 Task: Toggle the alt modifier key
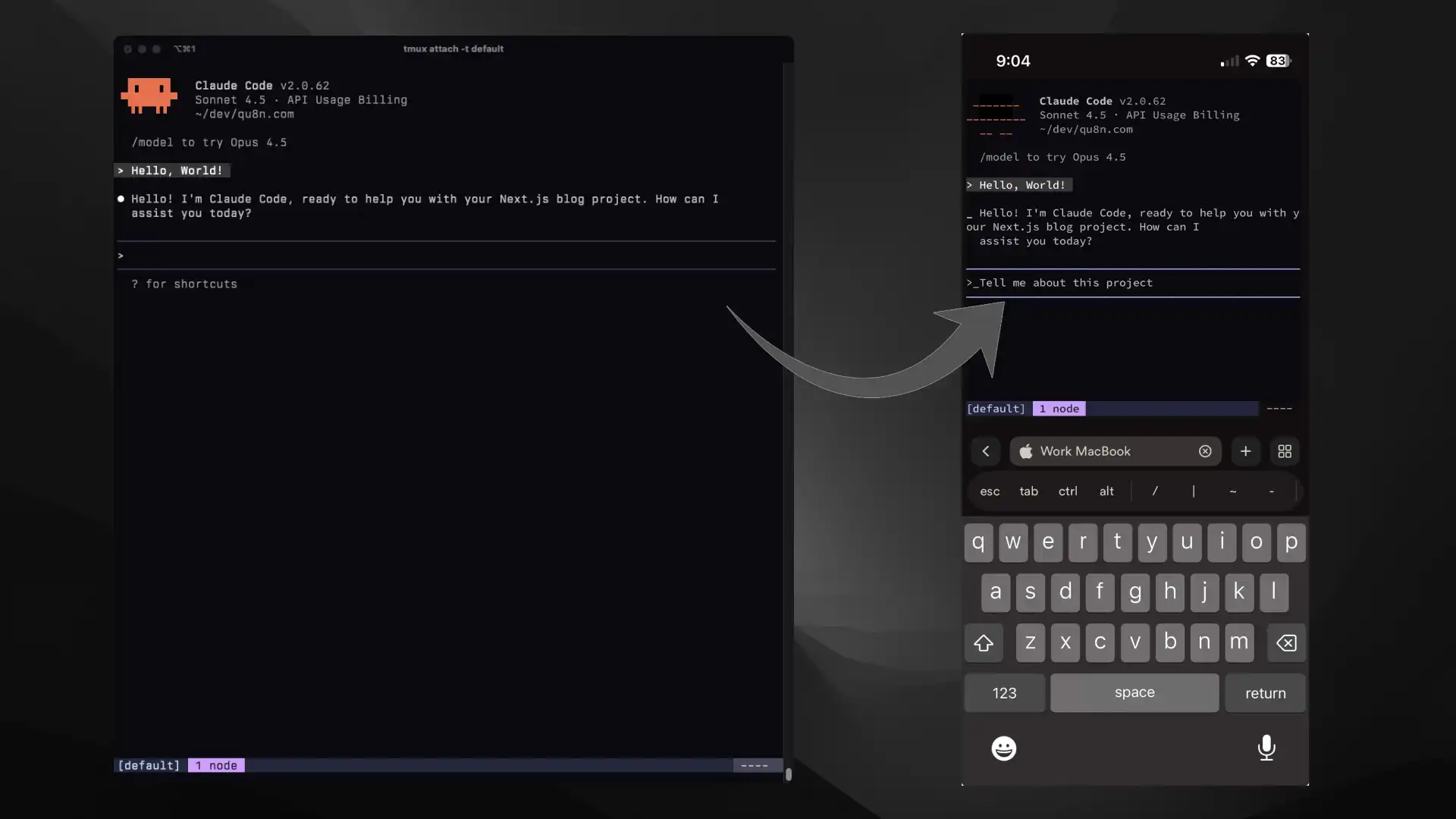[x=1106, y=491]
